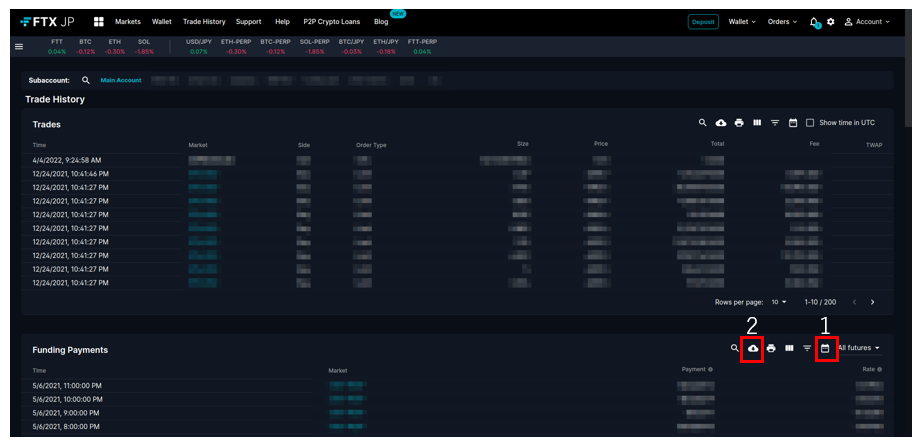Open P2P Crypto Loans page
This screenshot has height=444, width=919.
click(x=332, y=22)
